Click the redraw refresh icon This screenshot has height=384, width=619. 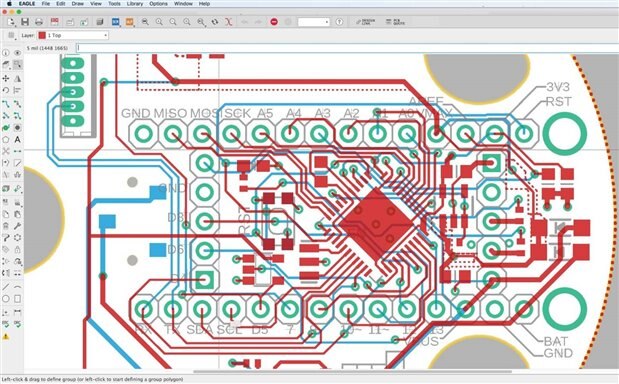215,22
